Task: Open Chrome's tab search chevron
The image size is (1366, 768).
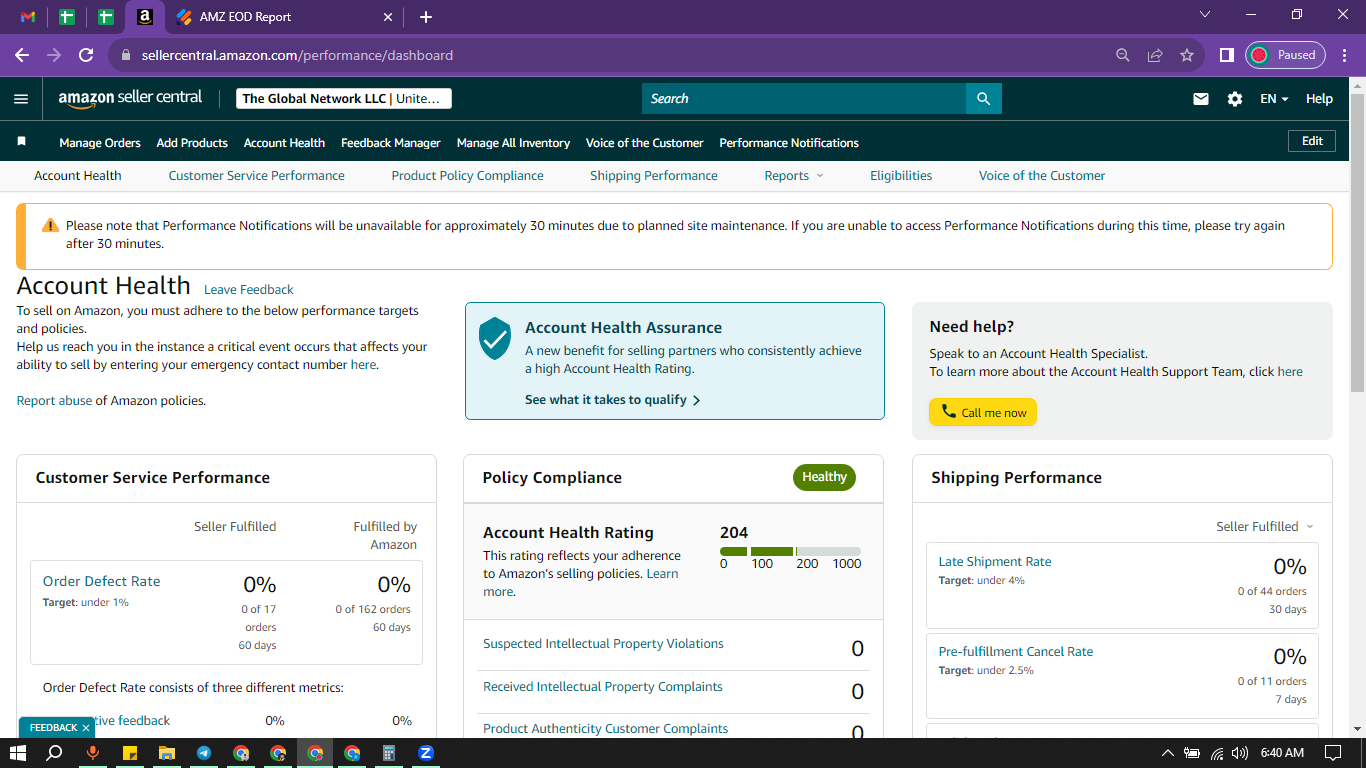Action: pyautogui.click(x=1205, y=15)
